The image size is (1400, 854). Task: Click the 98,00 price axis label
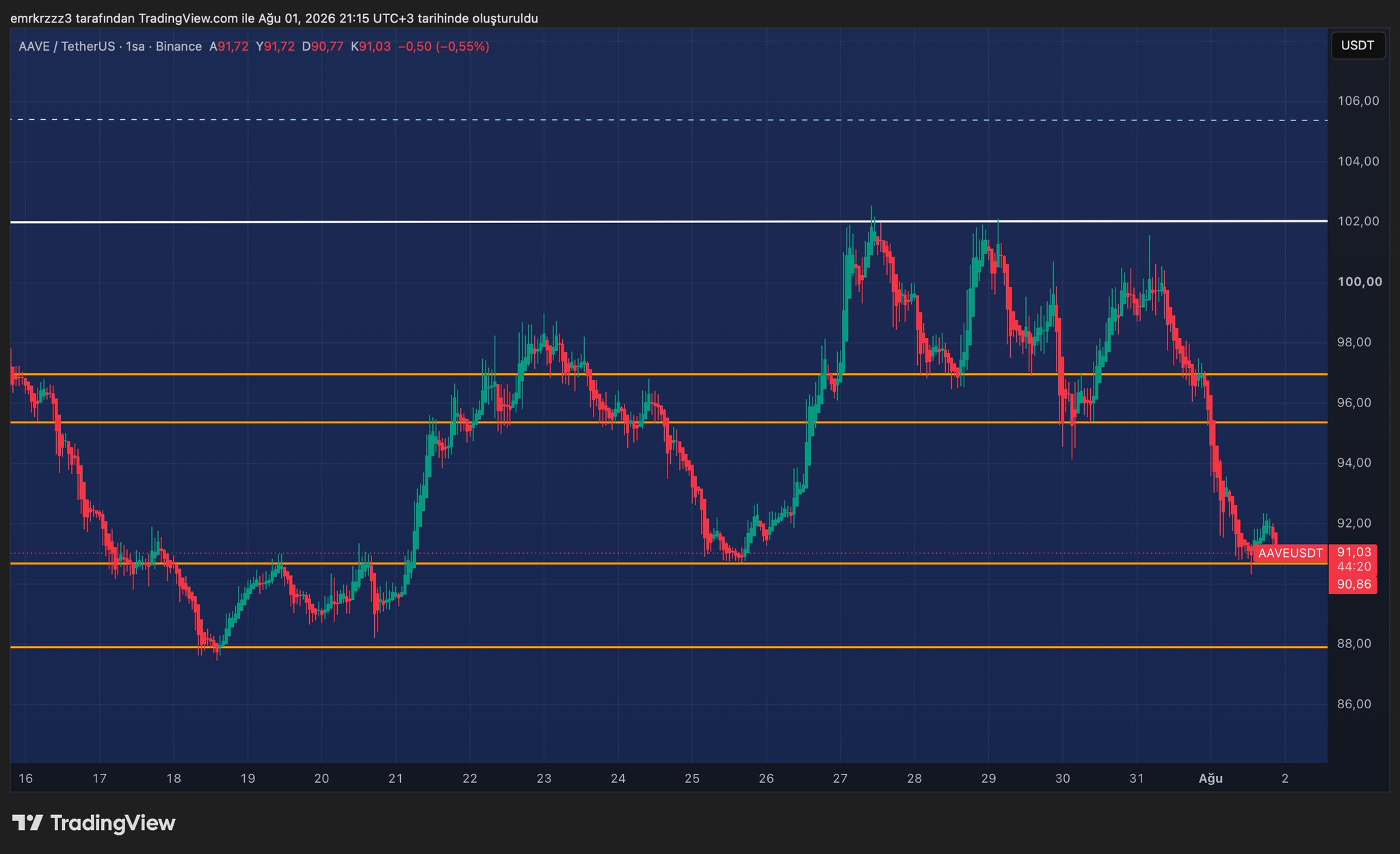pos(1354,341)
